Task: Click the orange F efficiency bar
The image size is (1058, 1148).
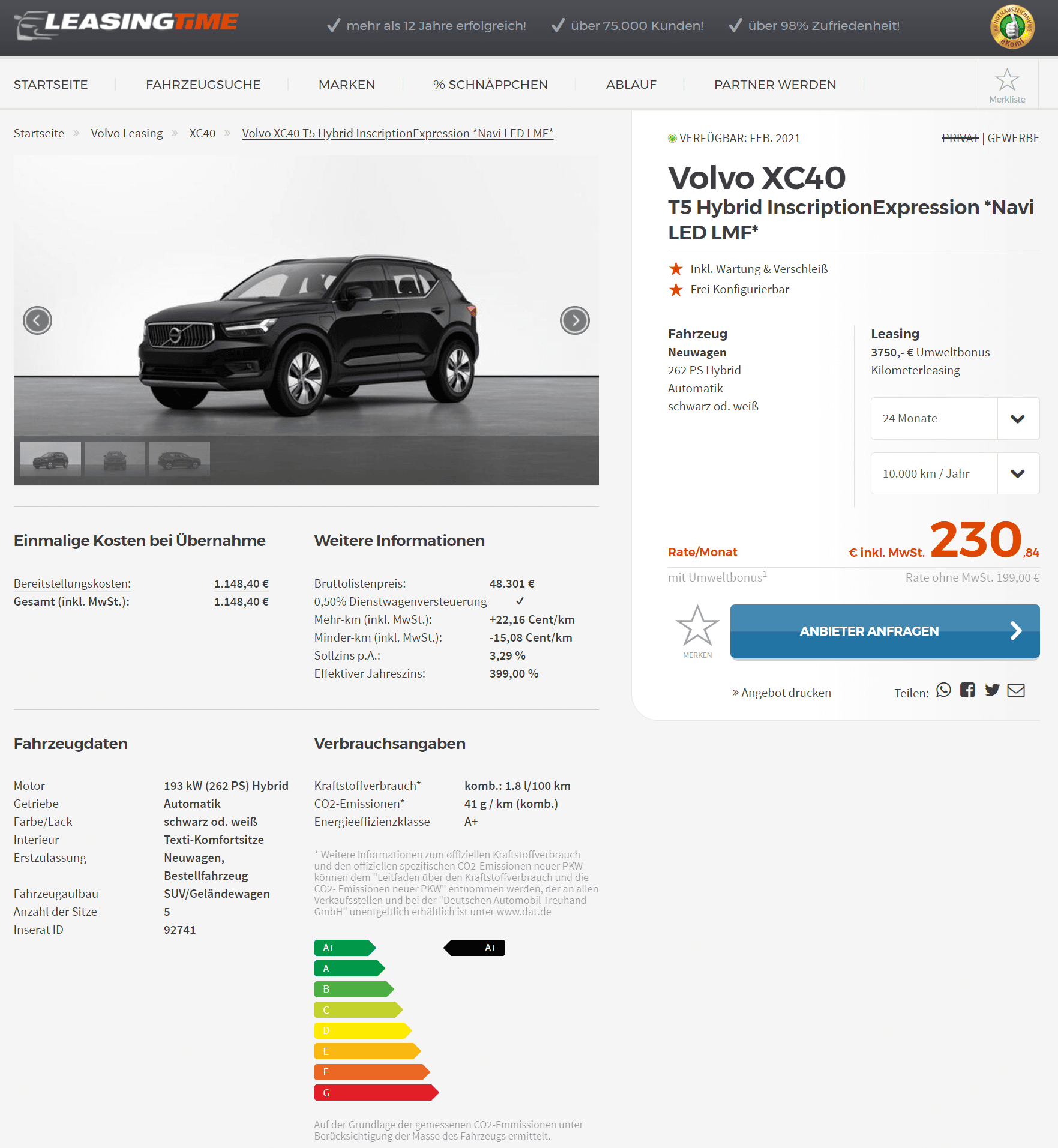Action: point(372,1072)
